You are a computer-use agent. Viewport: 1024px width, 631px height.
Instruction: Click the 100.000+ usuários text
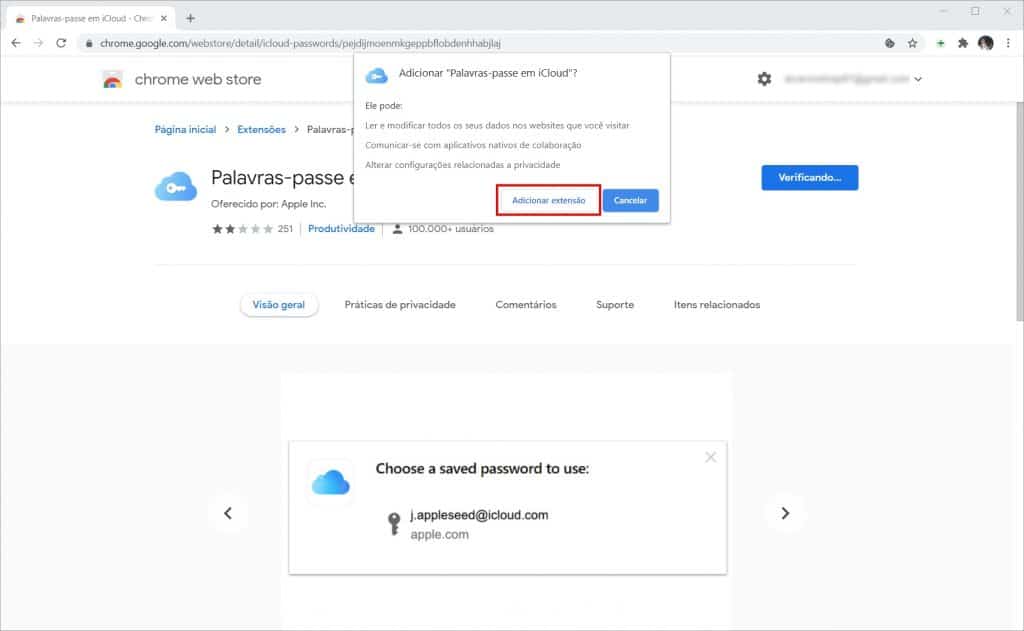point(451,229)
